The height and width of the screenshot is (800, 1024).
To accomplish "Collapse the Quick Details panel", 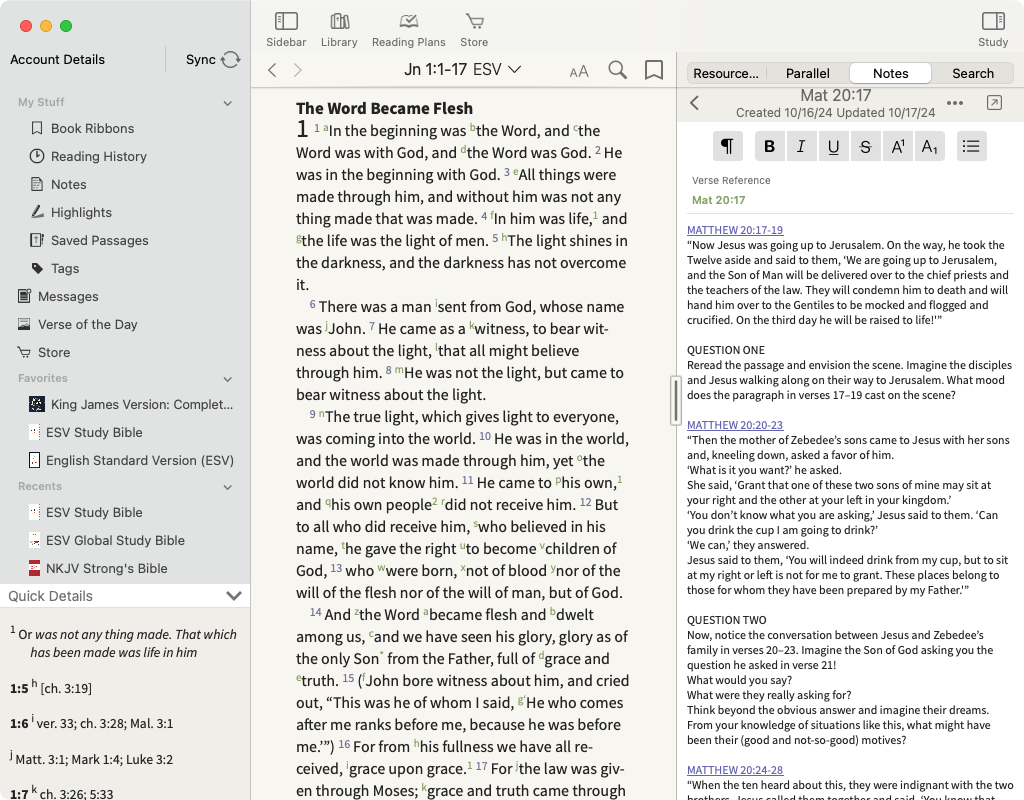I will coord(234,596).
